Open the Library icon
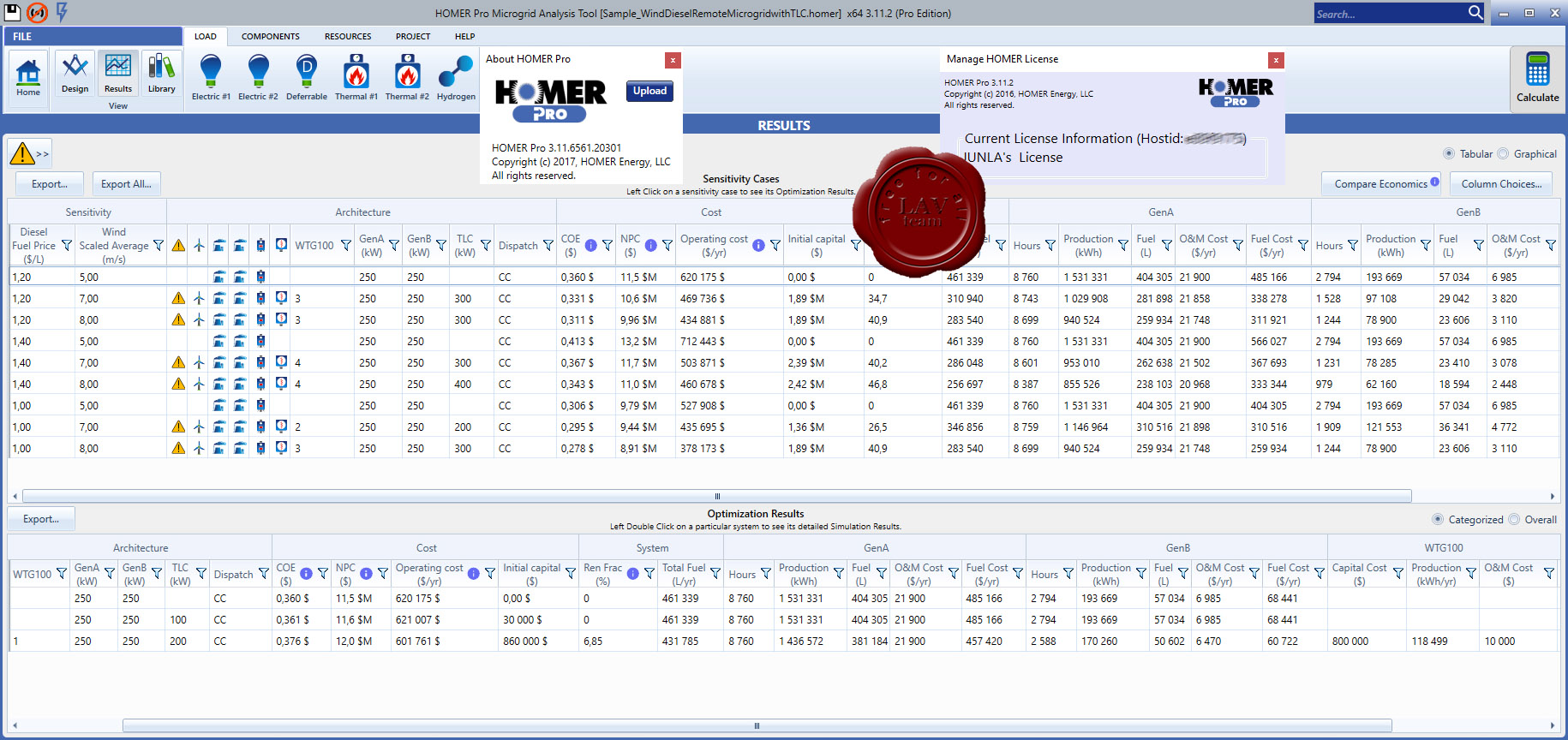The height and width of the screenshot is (740, 1568). [x=161, y=73]
